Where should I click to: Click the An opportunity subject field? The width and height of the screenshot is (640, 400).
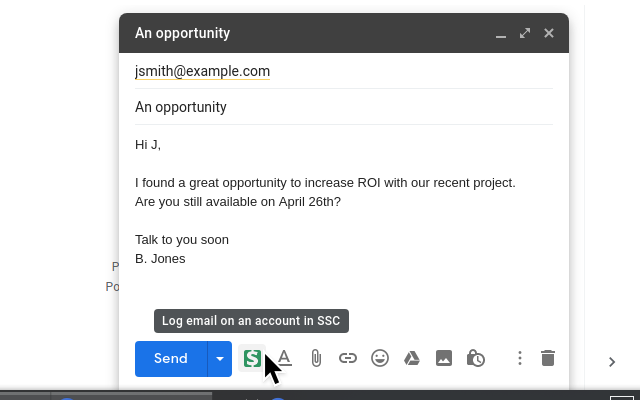point(344,107)
